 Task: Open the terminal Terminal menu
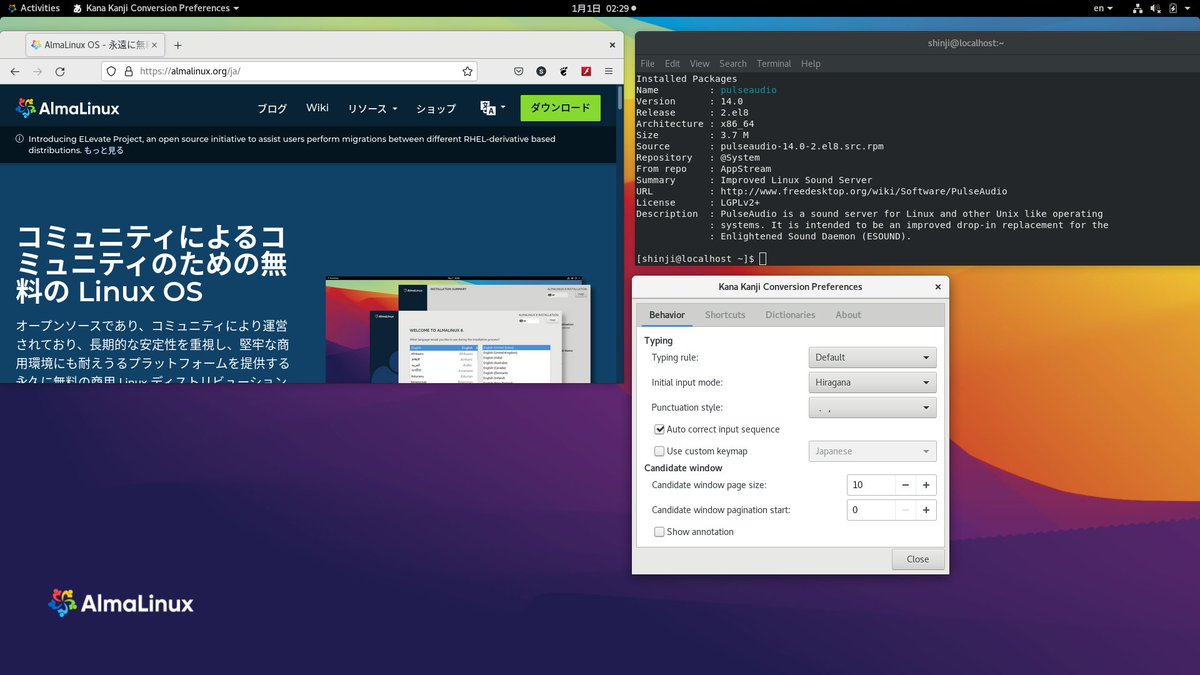point(774,63)
